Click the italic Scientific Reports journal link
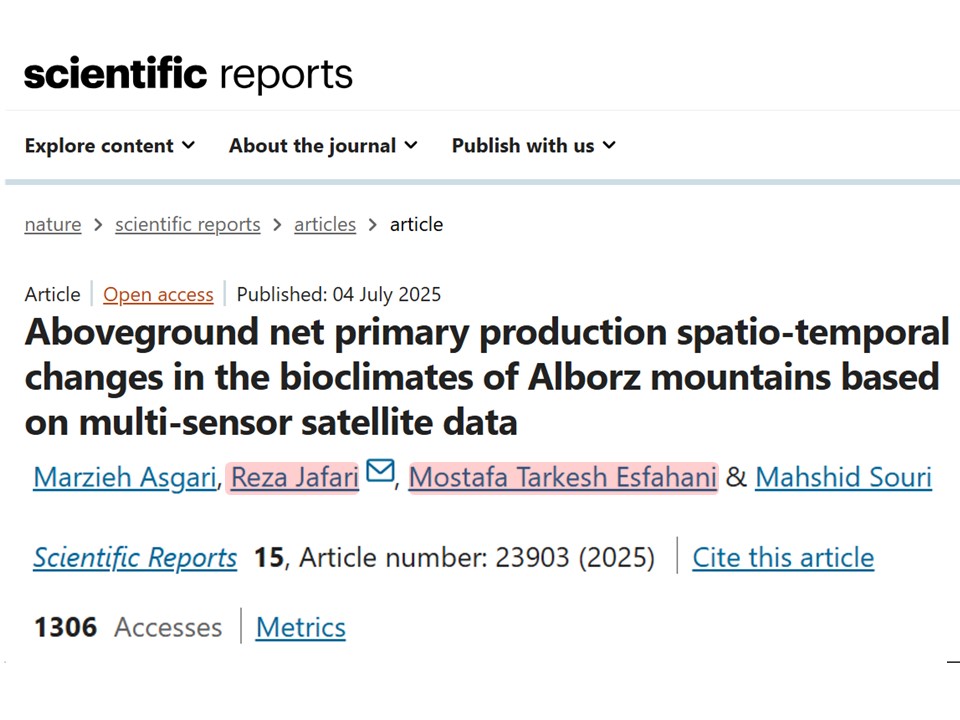The width and height of the screenshot is (960, 720). pos(135,558)
